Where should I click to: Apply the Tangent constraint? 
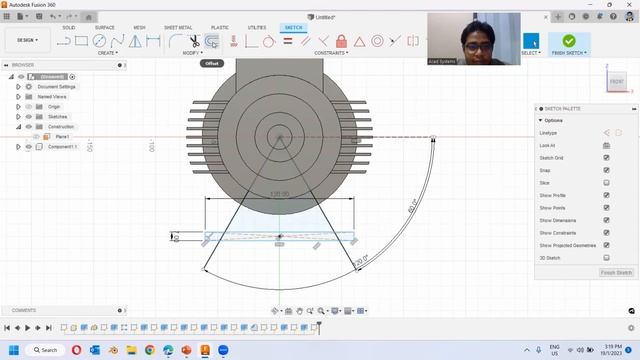269,41
